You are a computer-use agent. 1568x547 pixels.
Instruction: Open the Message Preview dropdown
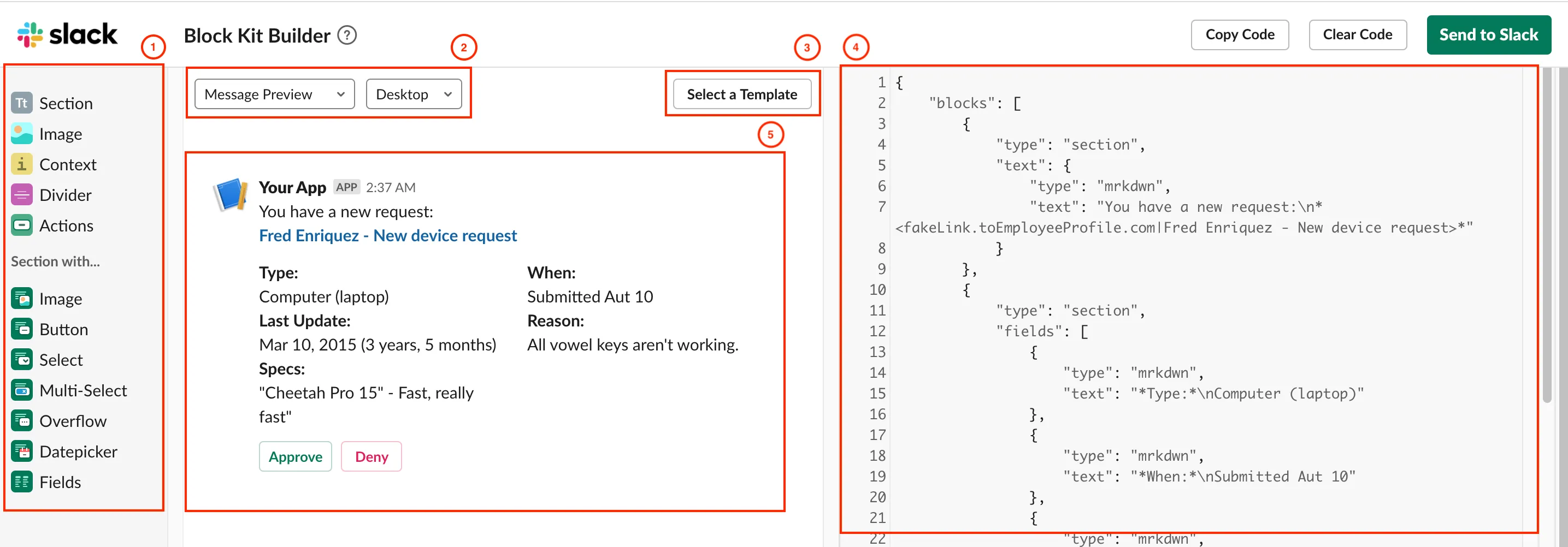coord(274,94)
